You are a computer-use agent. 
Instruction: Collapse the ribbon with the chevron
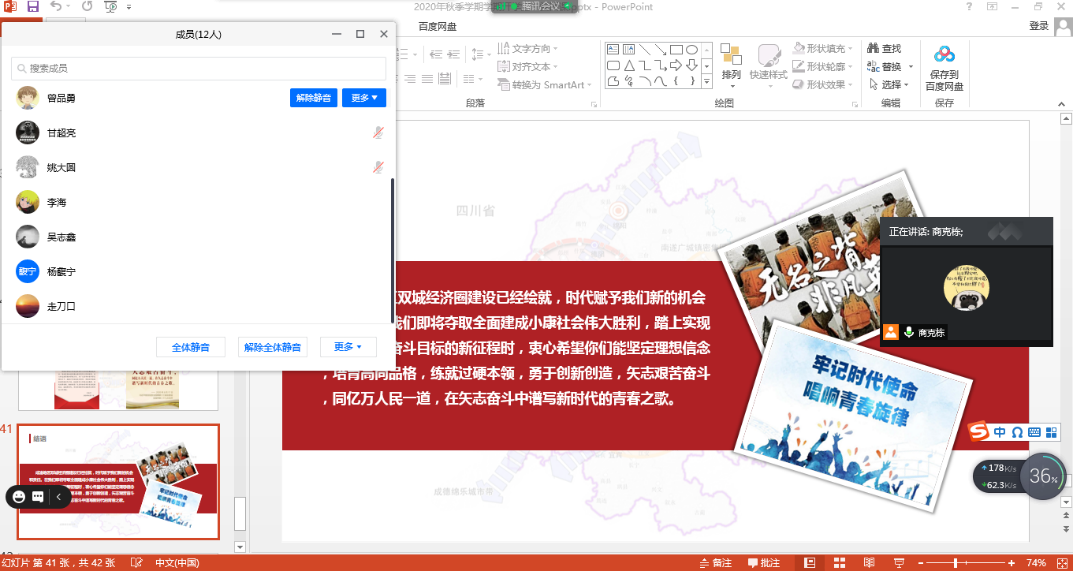[1062, 103]
